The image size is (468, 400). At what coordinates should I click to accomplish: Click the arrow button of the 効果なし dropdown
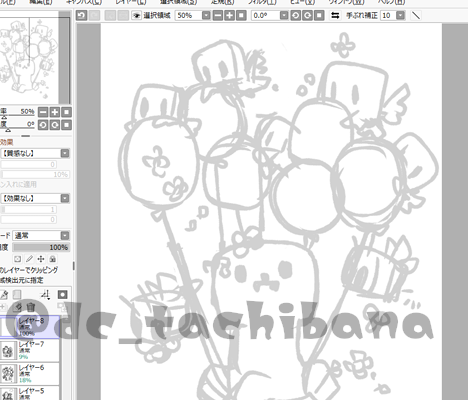tap(65, 198)
